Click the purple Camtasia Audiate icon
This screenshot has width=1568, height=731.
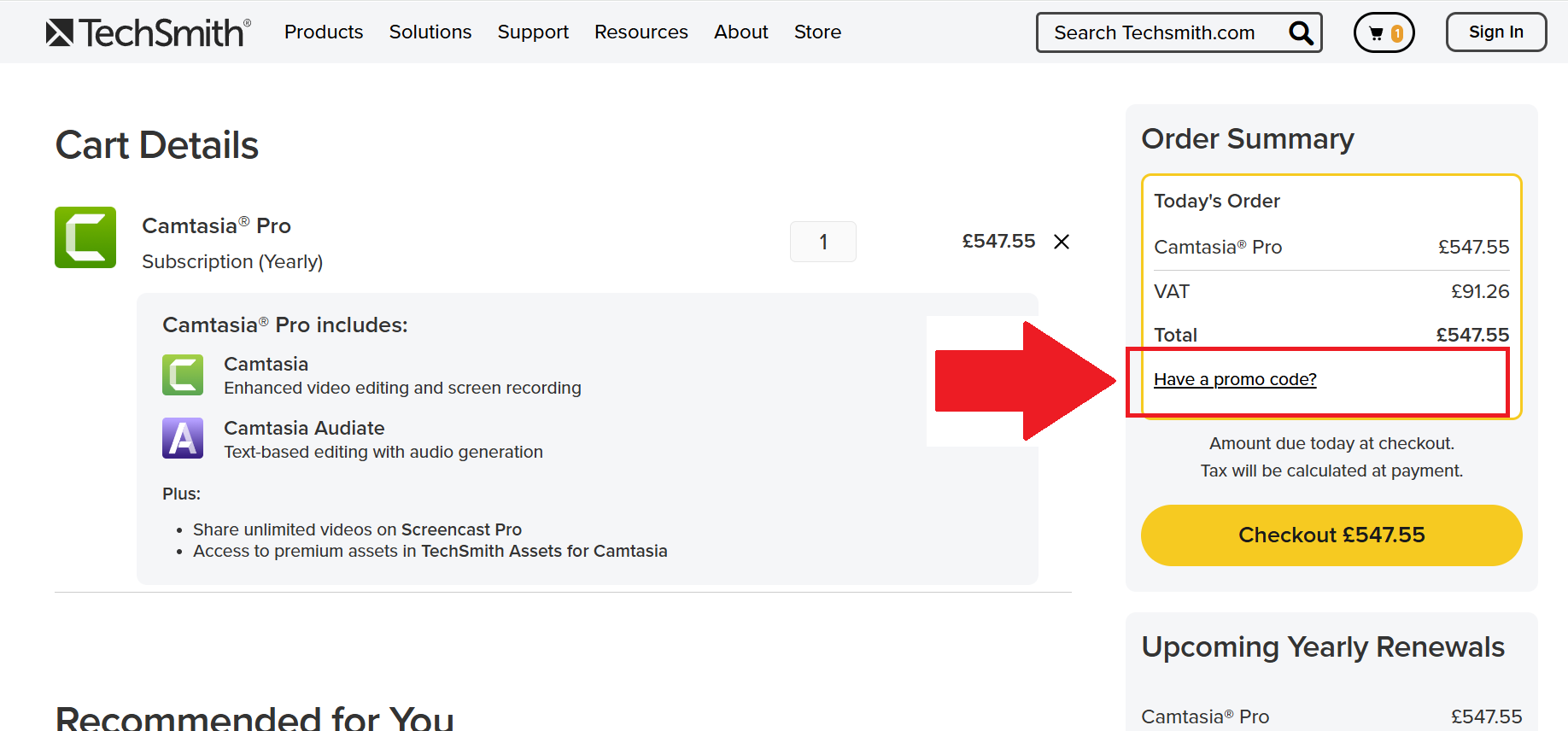[183, 438]
